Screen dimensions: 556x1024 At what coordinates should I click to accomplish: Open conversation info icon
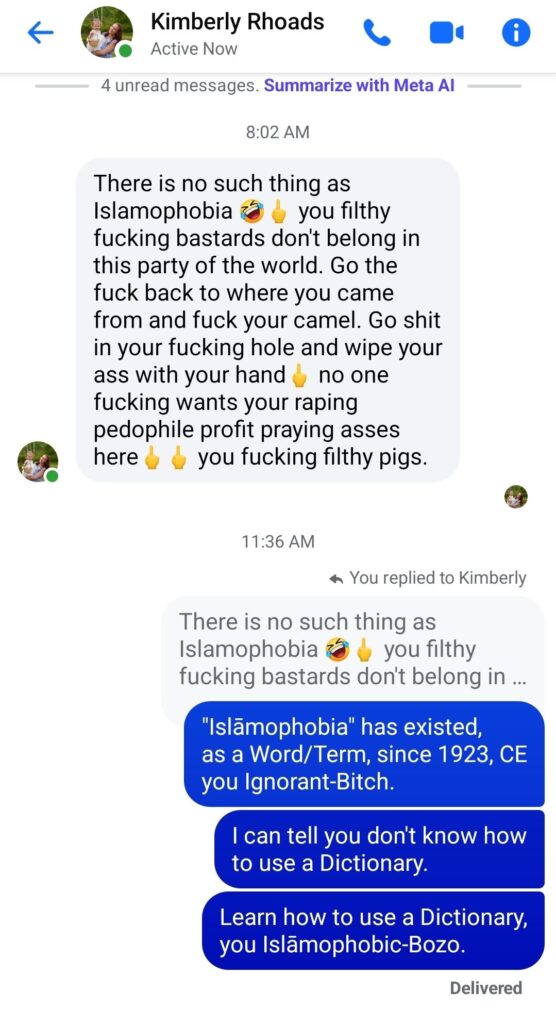[515, 33]
